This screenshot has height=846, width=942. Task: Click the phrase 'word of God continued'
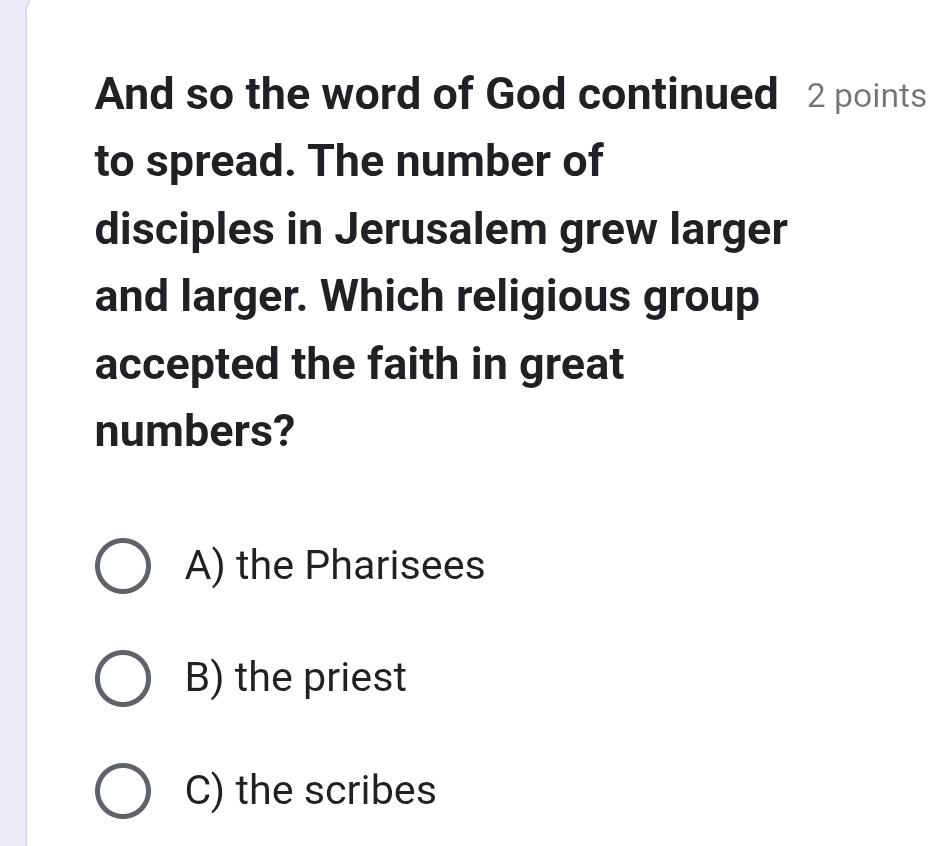[x=540, y=93]
